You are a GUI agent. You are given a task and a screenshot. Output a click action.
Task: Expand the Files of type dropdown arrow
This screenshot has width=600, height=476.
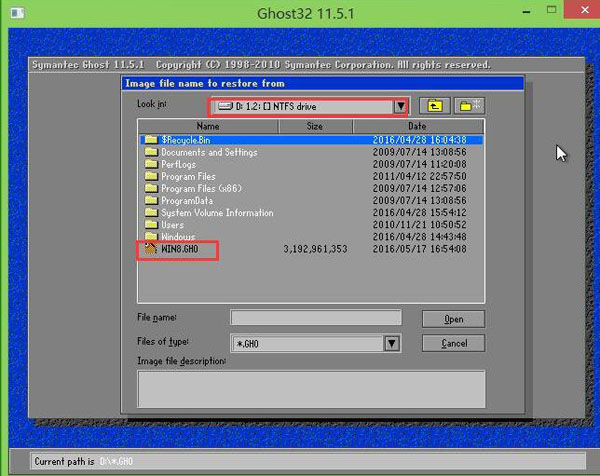click(392, 343)
